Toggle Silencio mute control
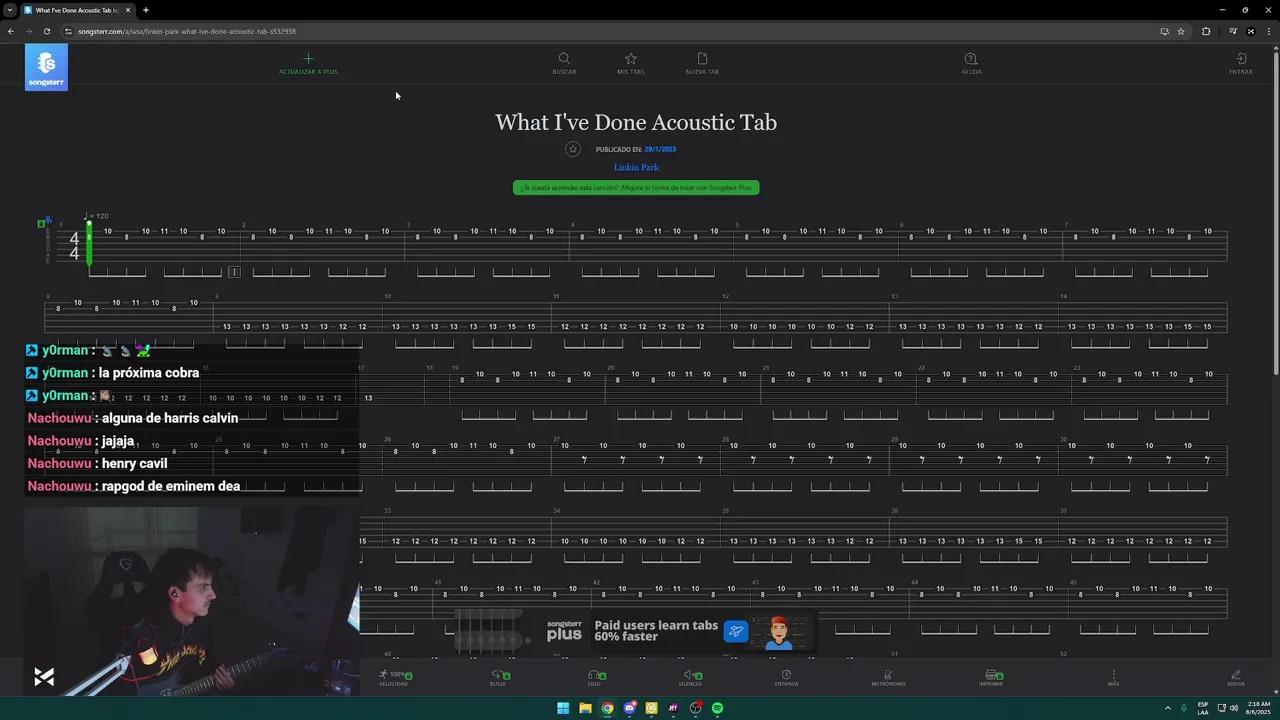The height and width of the screenshot is (720, 1280). point(690,677)
